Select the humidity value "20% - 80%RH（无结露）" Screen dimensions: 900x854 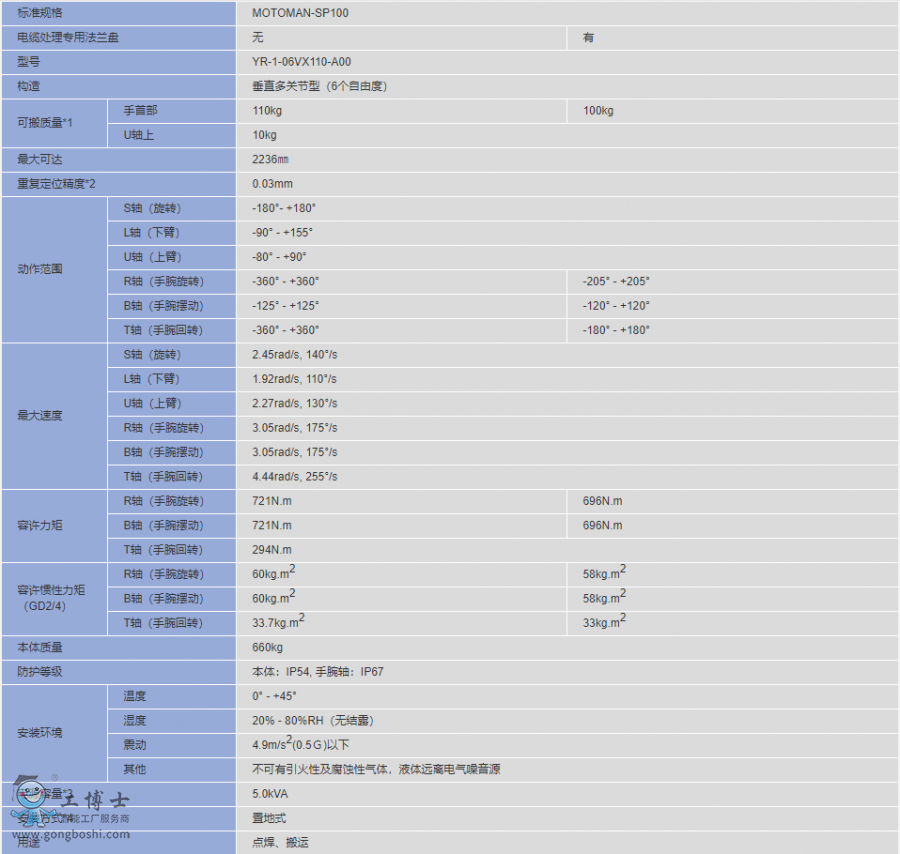pos(313,720)
